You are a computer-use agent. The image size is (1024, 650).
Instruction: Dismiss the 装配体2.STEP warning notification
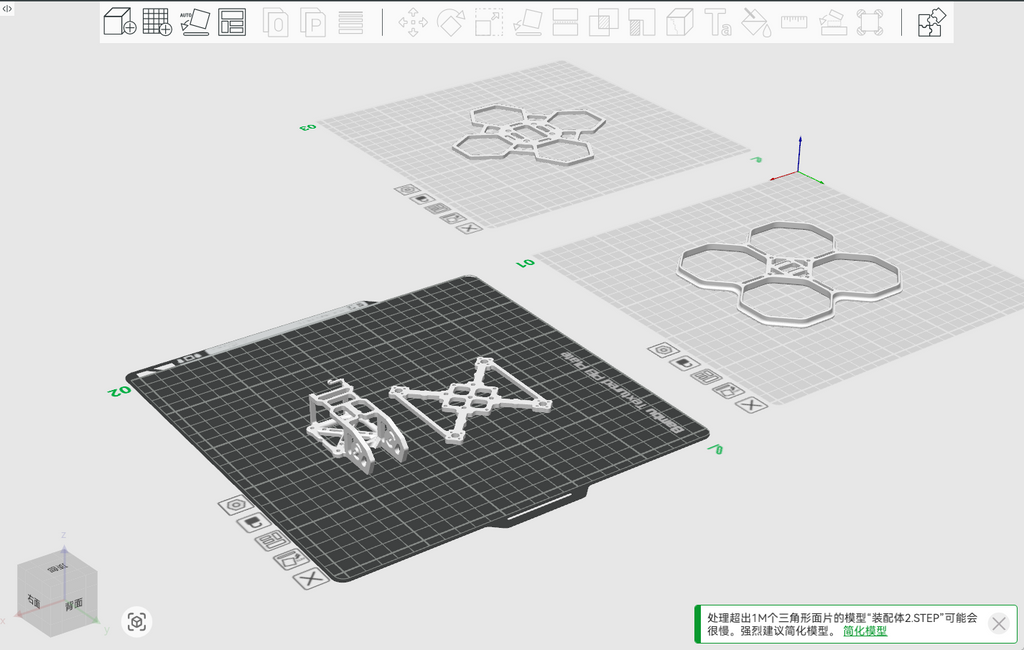[999, 624]
